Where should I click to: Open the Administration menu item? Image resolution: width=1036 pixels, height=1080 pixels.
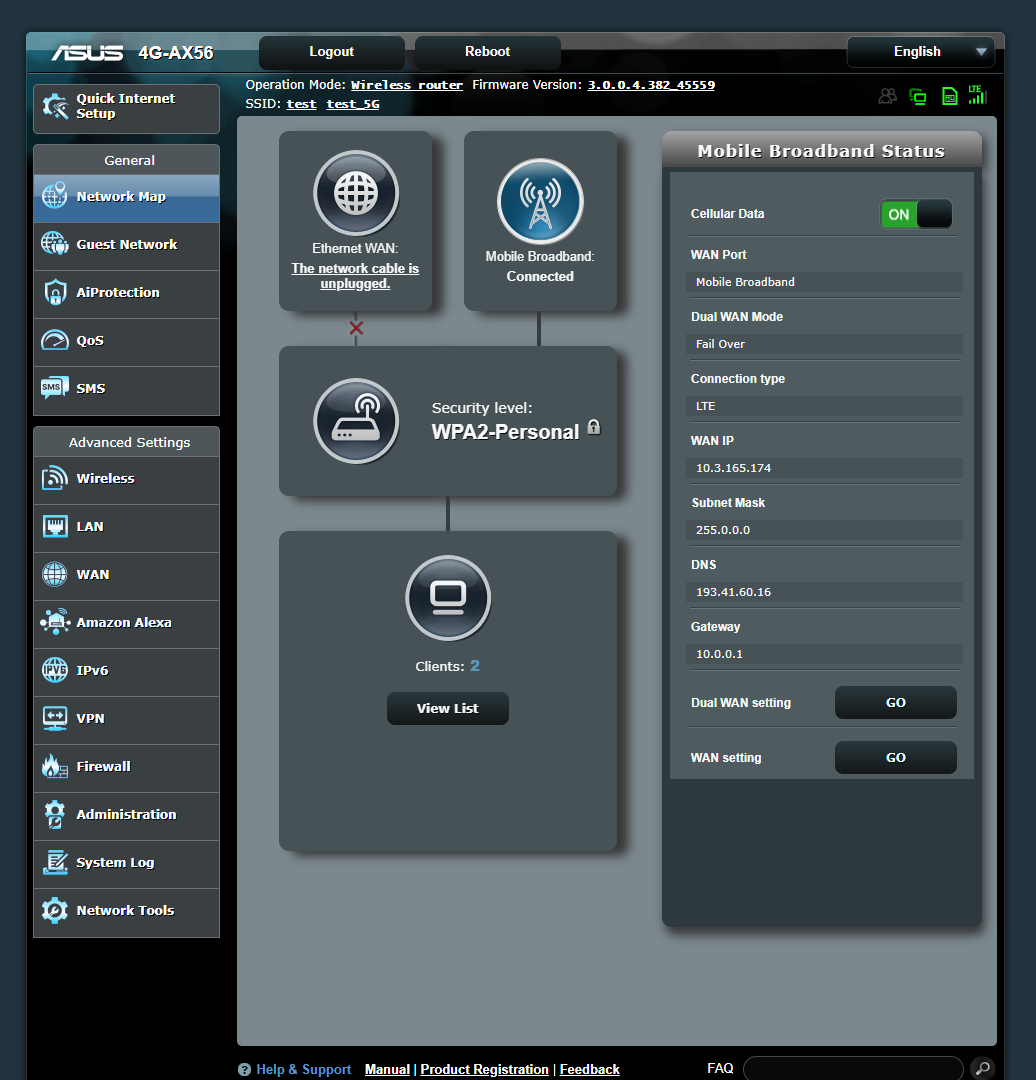point(127,816)
